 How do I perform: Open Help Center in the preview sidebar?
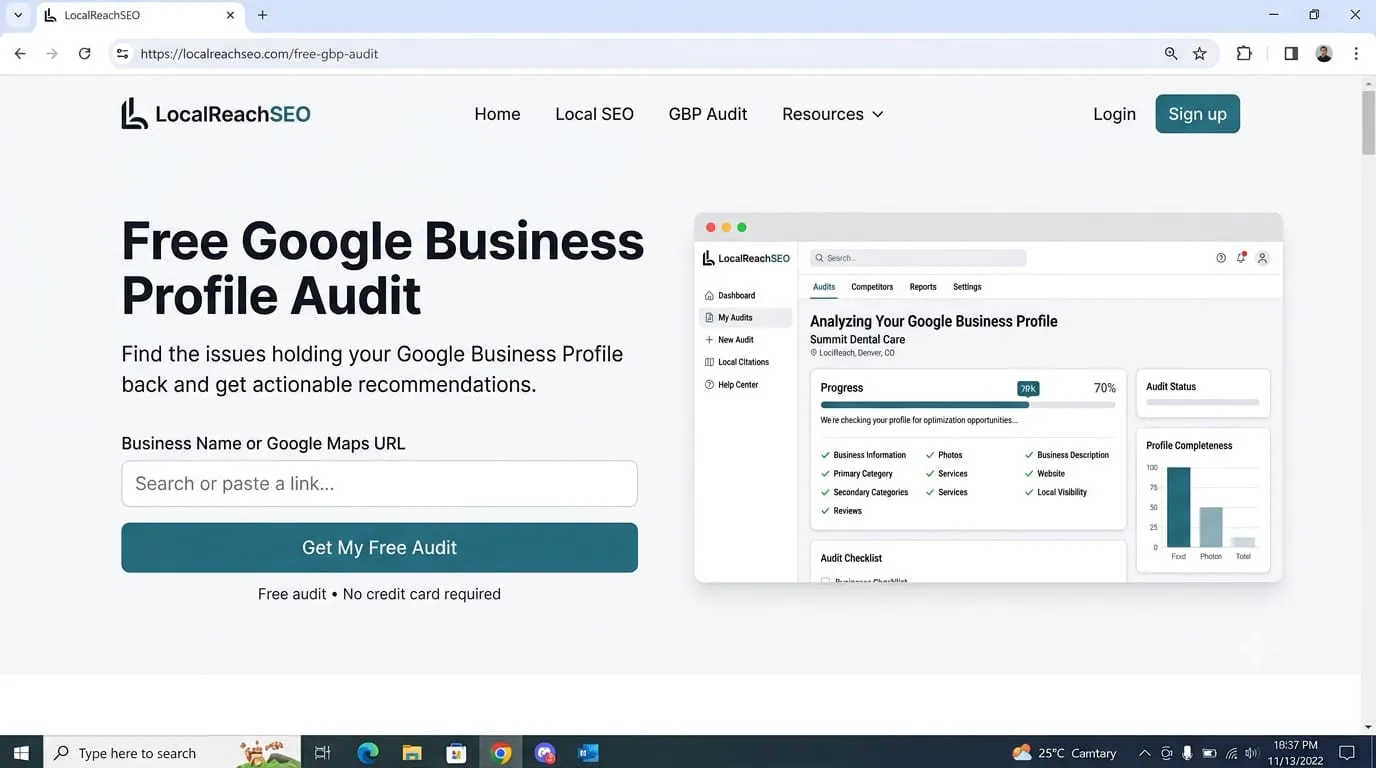click(x=731, y=385)
